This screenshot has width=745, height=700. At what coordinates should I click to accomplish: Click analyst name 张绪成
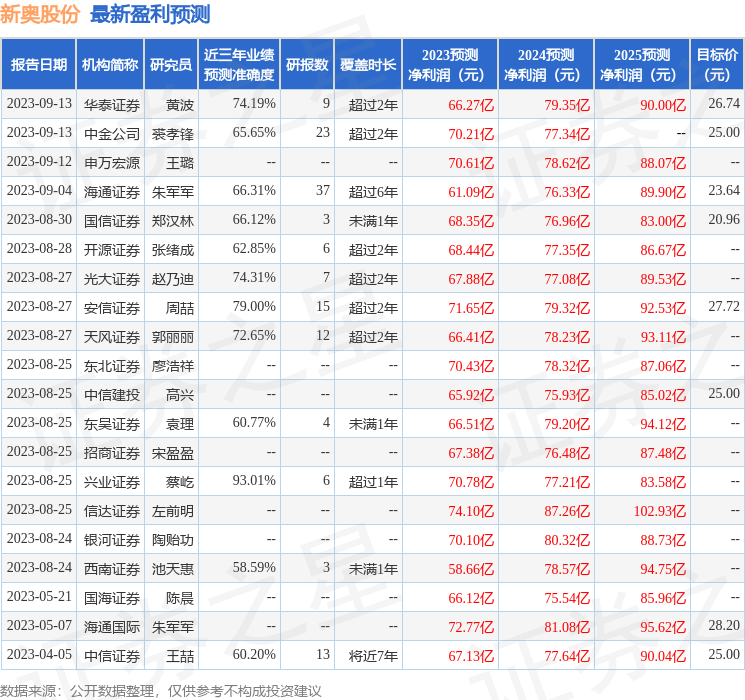pos(172,249)
